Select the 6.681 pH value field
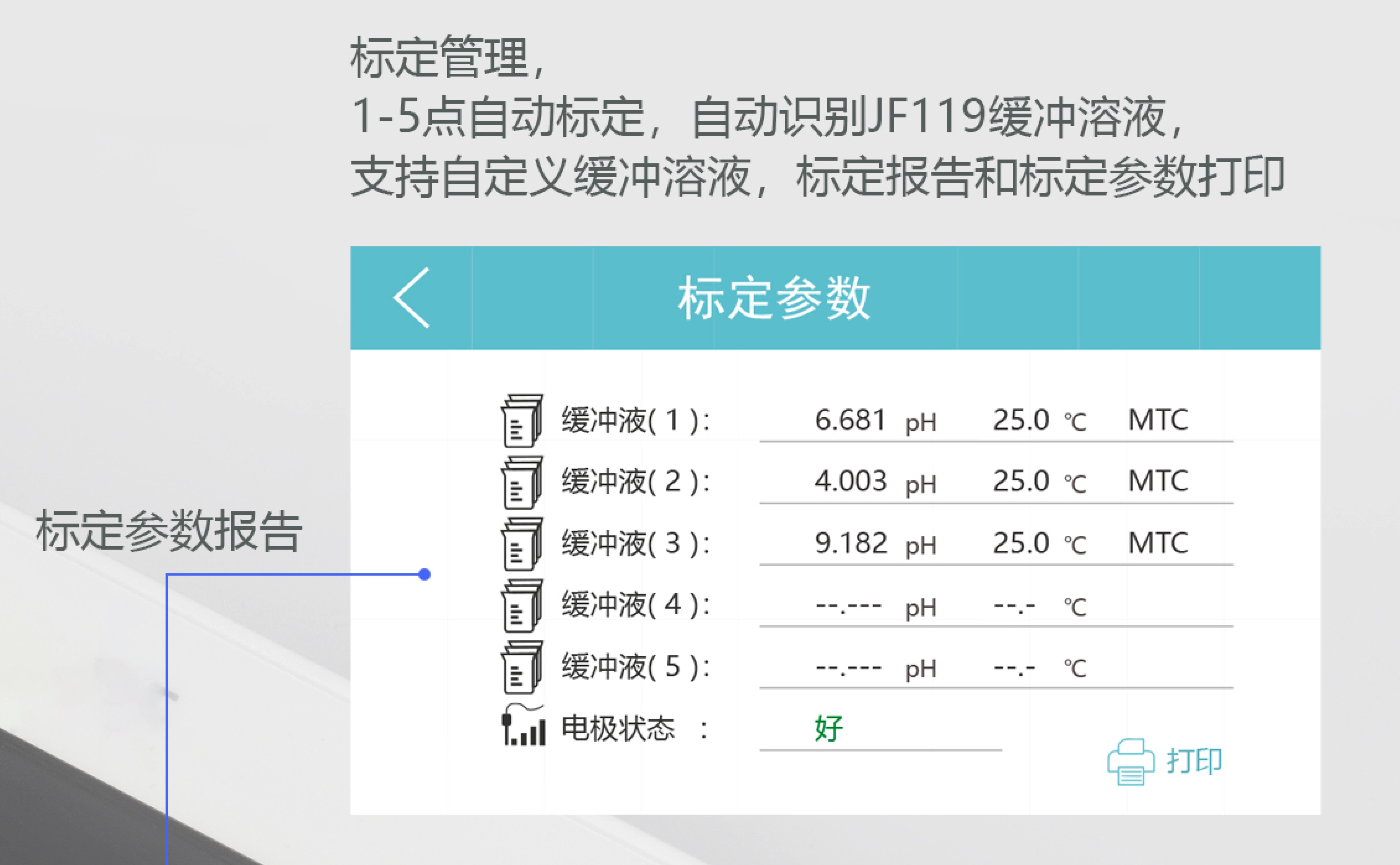This screenshot has width=1400, height=865. pyautogui.click(x=850, y=421)
